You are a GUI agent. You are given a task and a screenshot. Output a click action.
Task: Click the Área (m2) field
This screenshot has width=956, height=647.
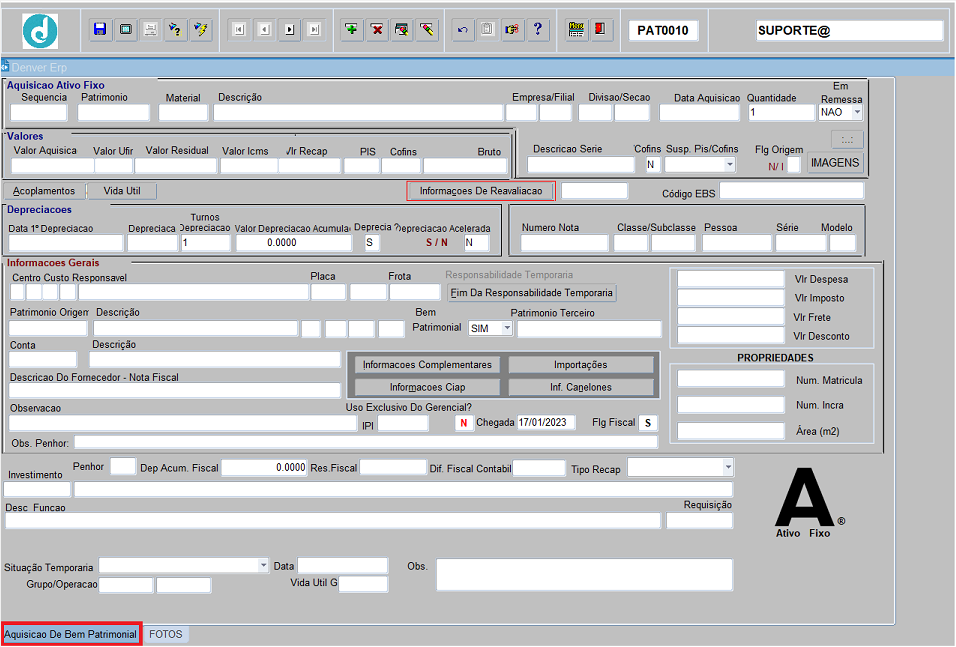click(730, 431)
